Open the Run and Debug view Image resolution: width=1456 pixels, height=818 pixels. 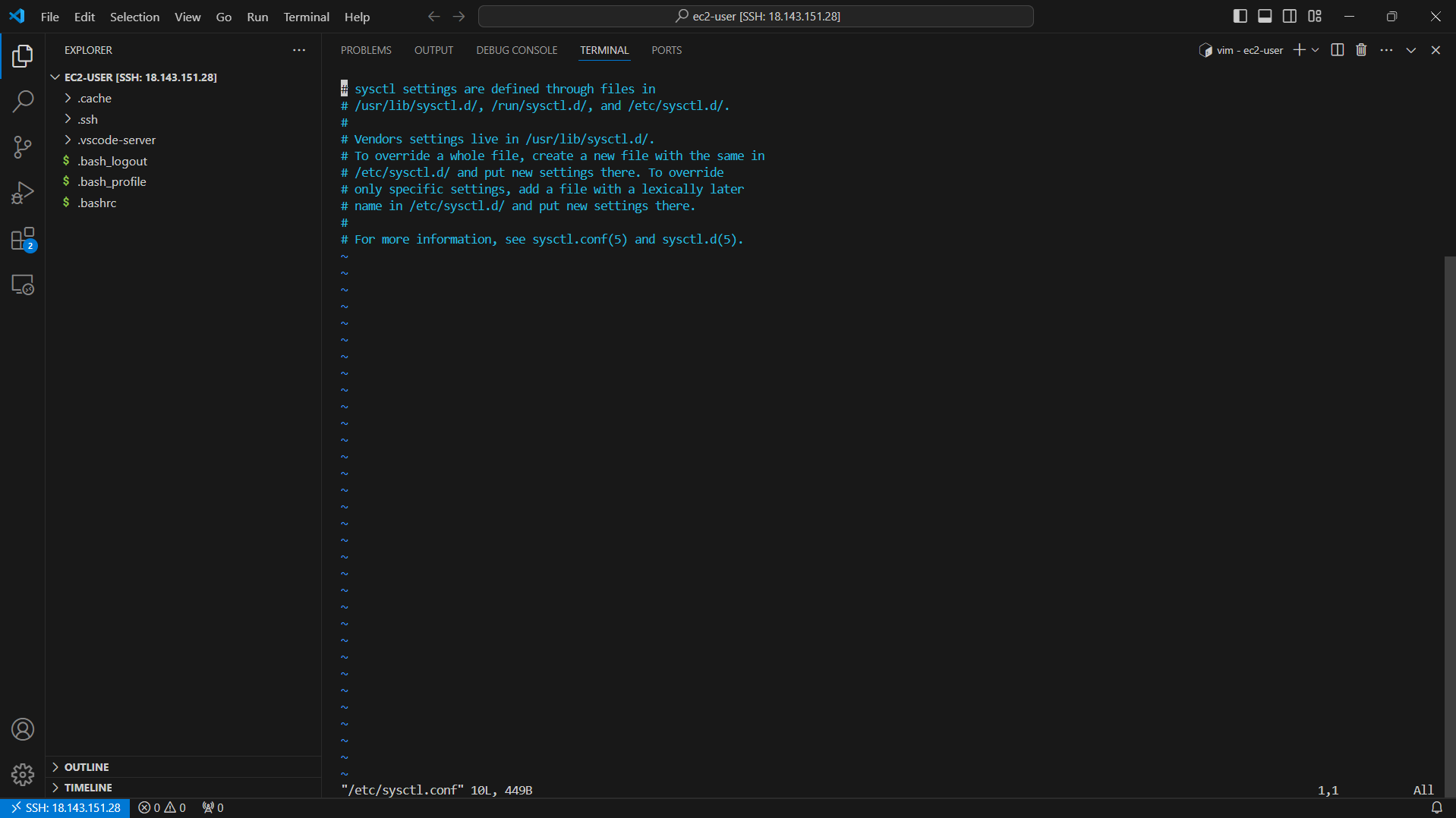click(23, 193)
